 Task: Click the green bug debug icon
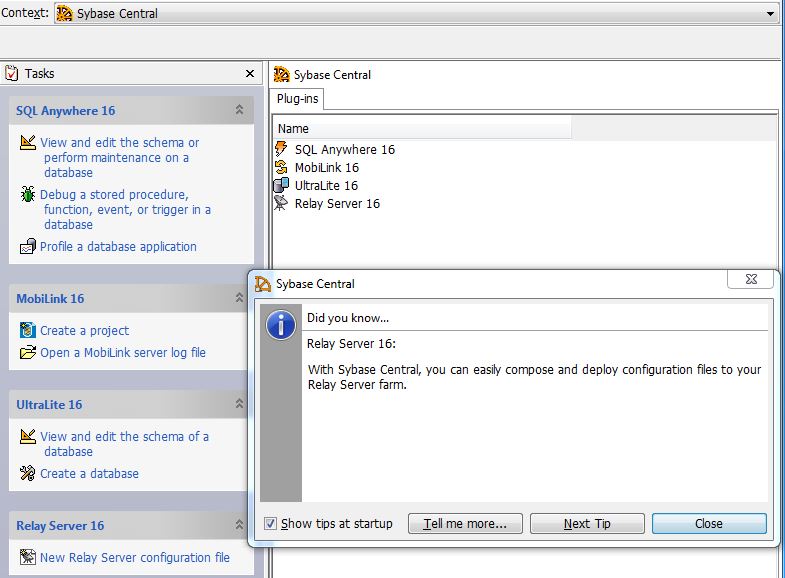pyautogui.click(x=28, y=194)
